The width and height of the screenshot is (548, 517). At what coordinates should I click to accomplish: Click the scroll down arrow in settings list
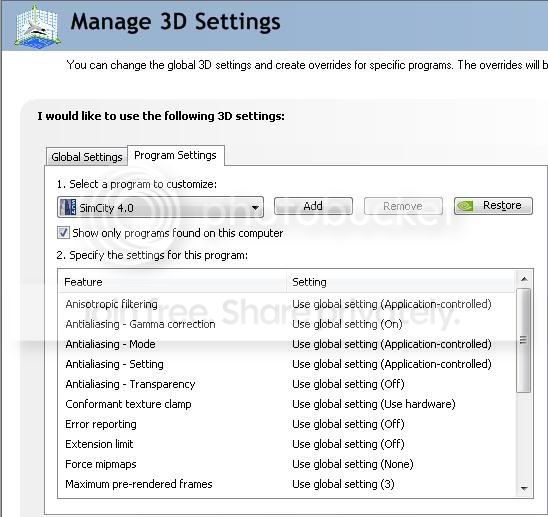coord(524,488)
